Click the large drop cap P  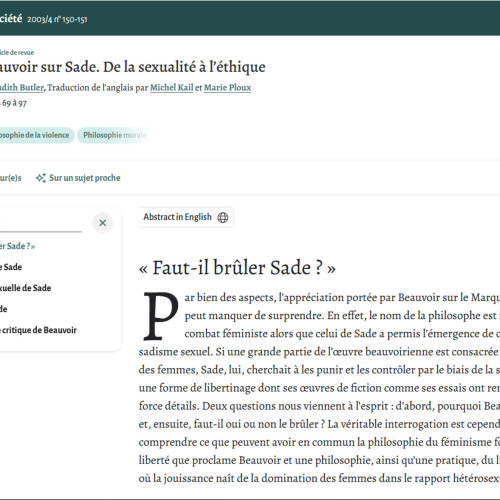click(161, 316)
